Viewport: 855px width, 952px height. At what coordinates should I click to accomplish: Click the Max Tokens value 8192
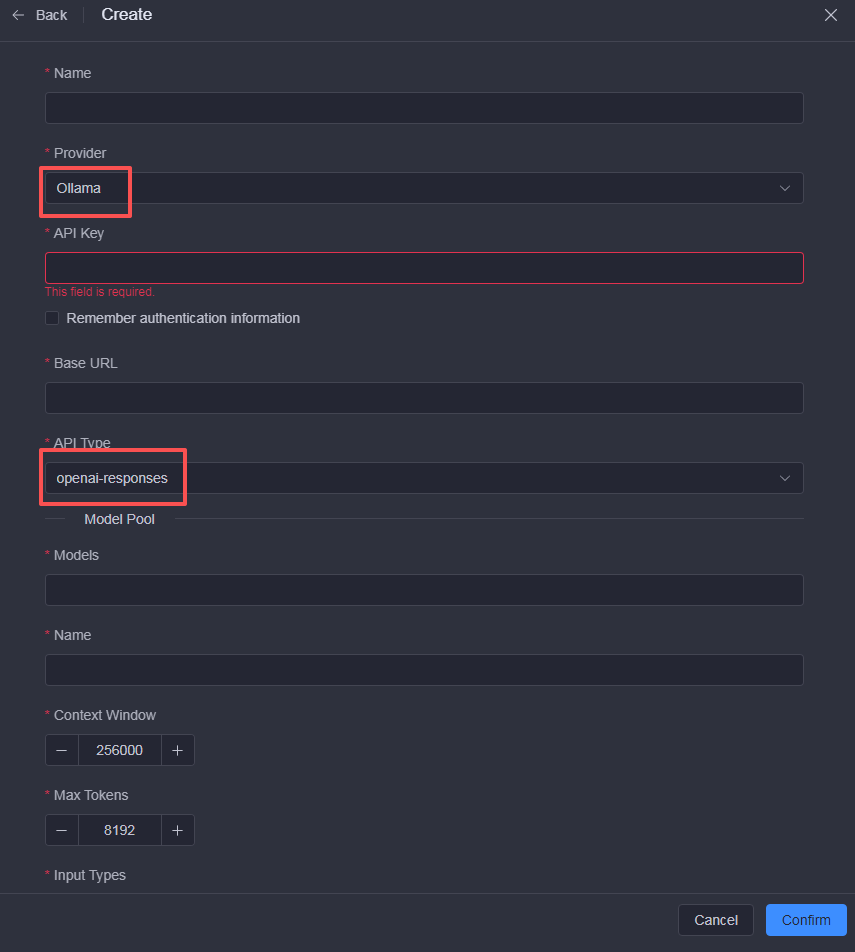(119, 830)
